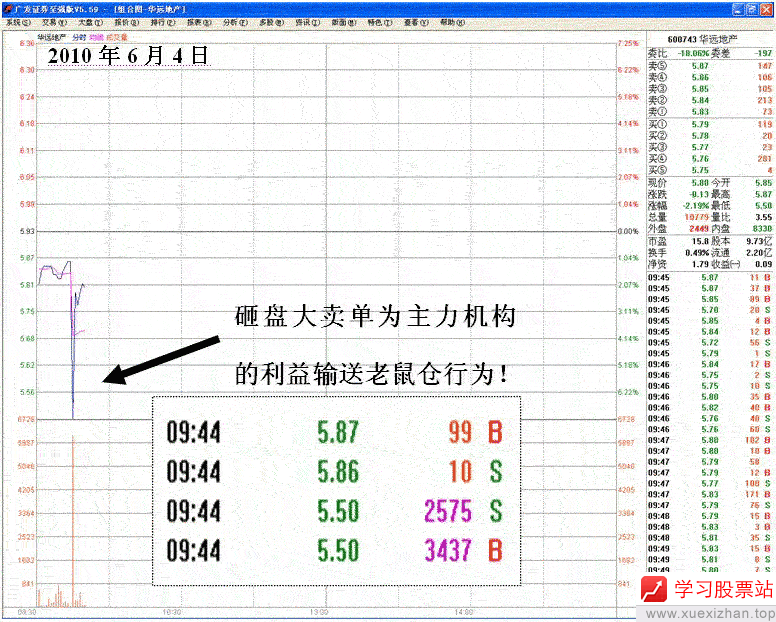The width and height of the screenshot is (776, 622).
Task: Open the 查看(V) menu
Action: (x=416, y=22)
